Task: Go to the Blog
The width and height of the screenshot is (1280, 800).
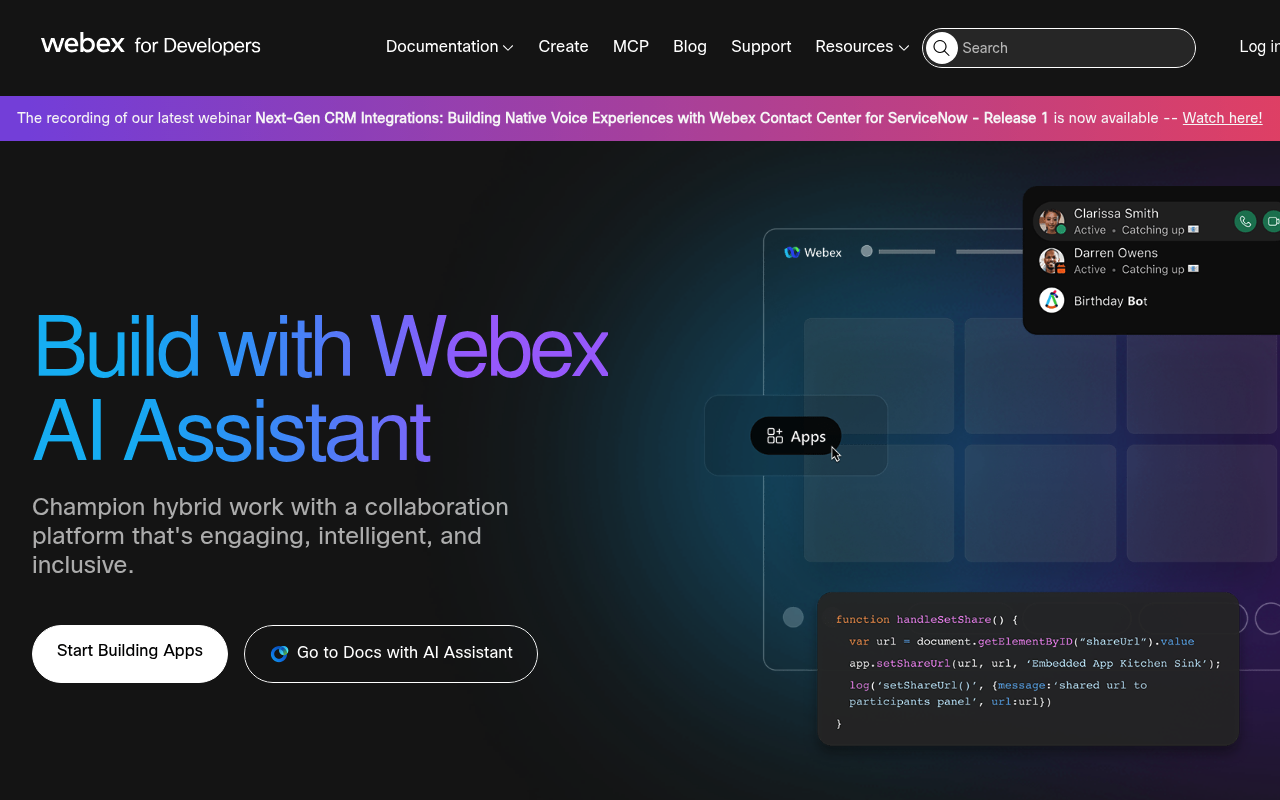Action: click(x=690, y=47)
